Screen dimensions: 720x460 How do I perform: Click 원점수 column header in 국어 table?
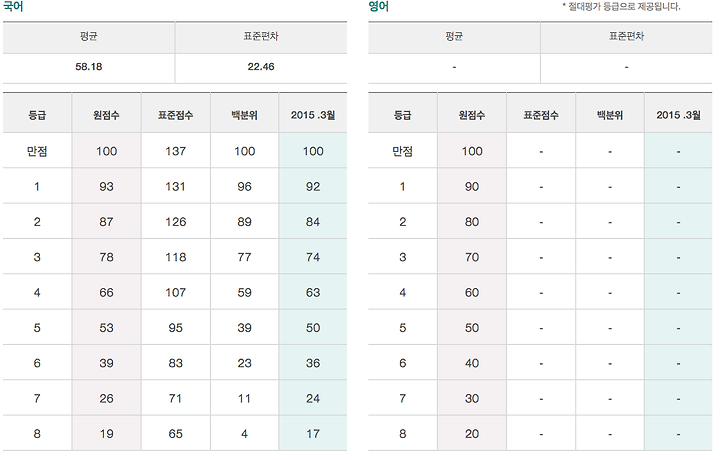[x=106, y=115]
